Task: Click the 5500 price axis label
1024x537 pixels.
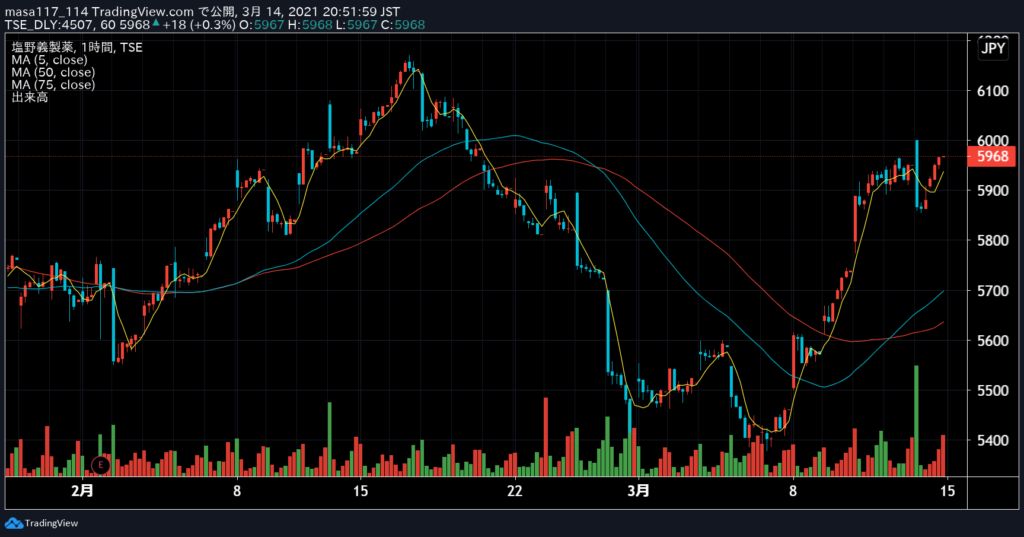Action: point(993,391)
